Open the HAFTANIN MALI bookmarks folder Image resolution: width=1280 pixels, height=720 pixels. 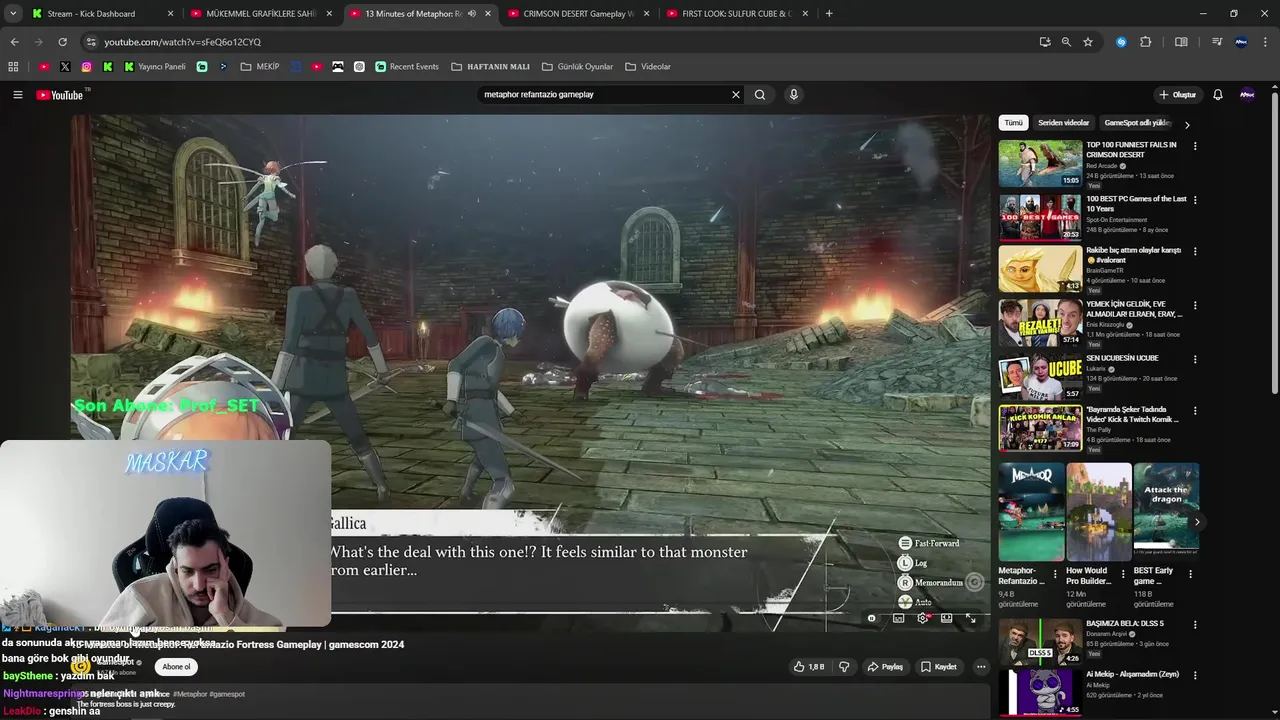pyautogui.click(x=490, y=67)
